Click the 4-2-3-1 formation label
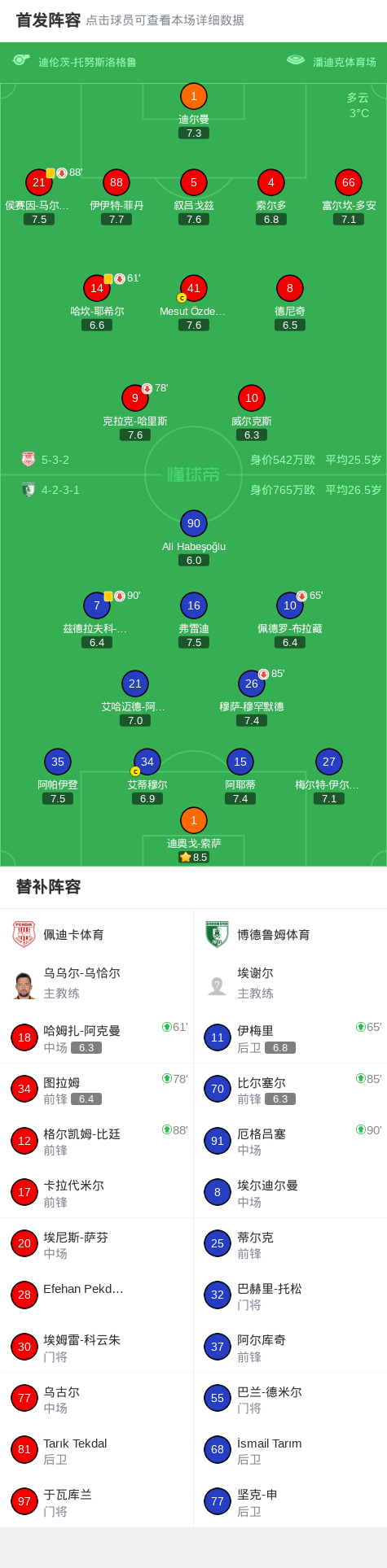387x1568 pixels. click(60, 491)
